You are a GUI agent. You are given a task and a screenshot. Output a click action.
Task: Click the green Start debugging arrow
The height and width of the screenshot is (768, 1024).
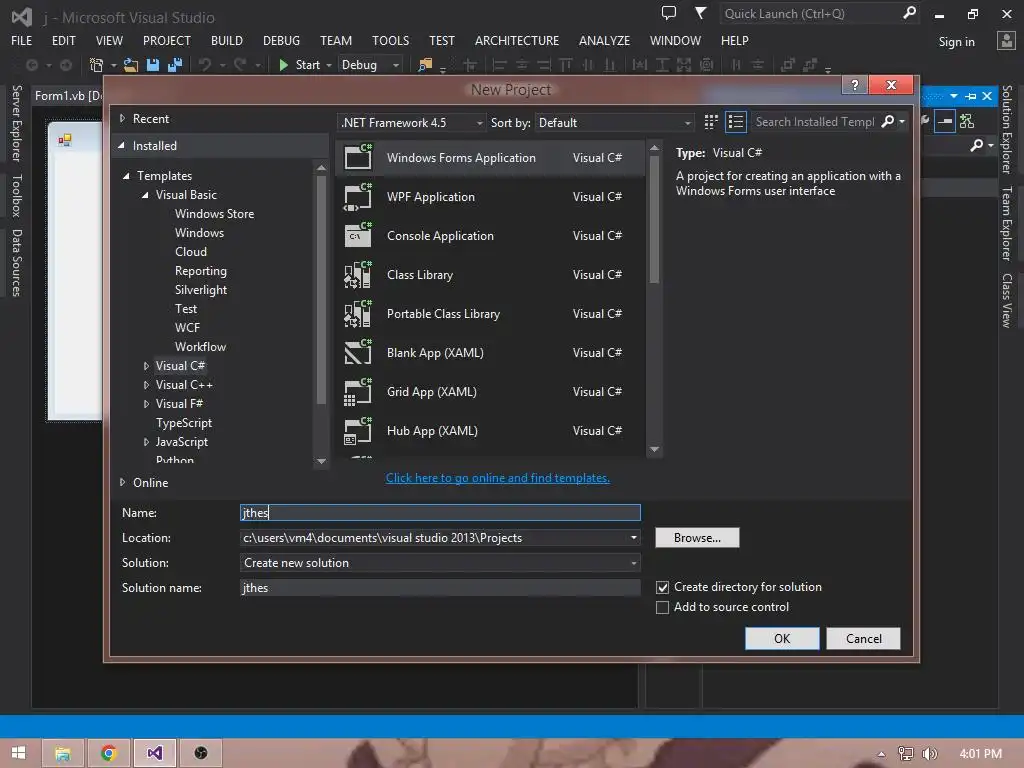(x=283, y=65)
